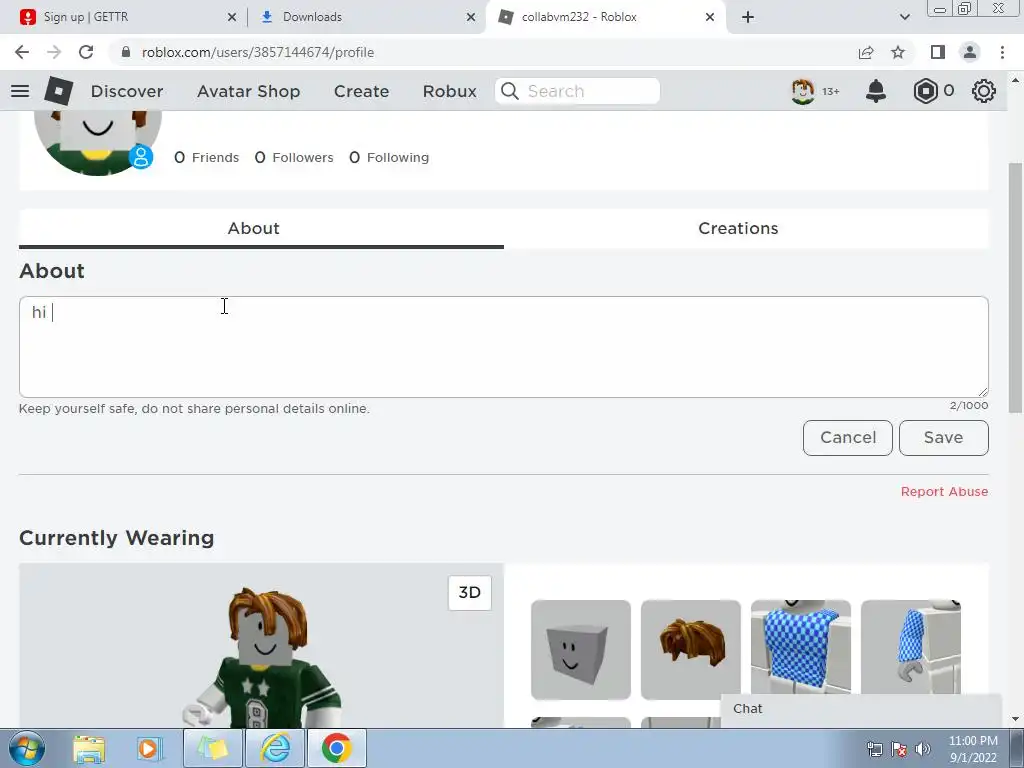The height and width of the screenshot is (768, 1024).
Task: Click the scrollbar down arrow
Action: tap(1015, 719)
